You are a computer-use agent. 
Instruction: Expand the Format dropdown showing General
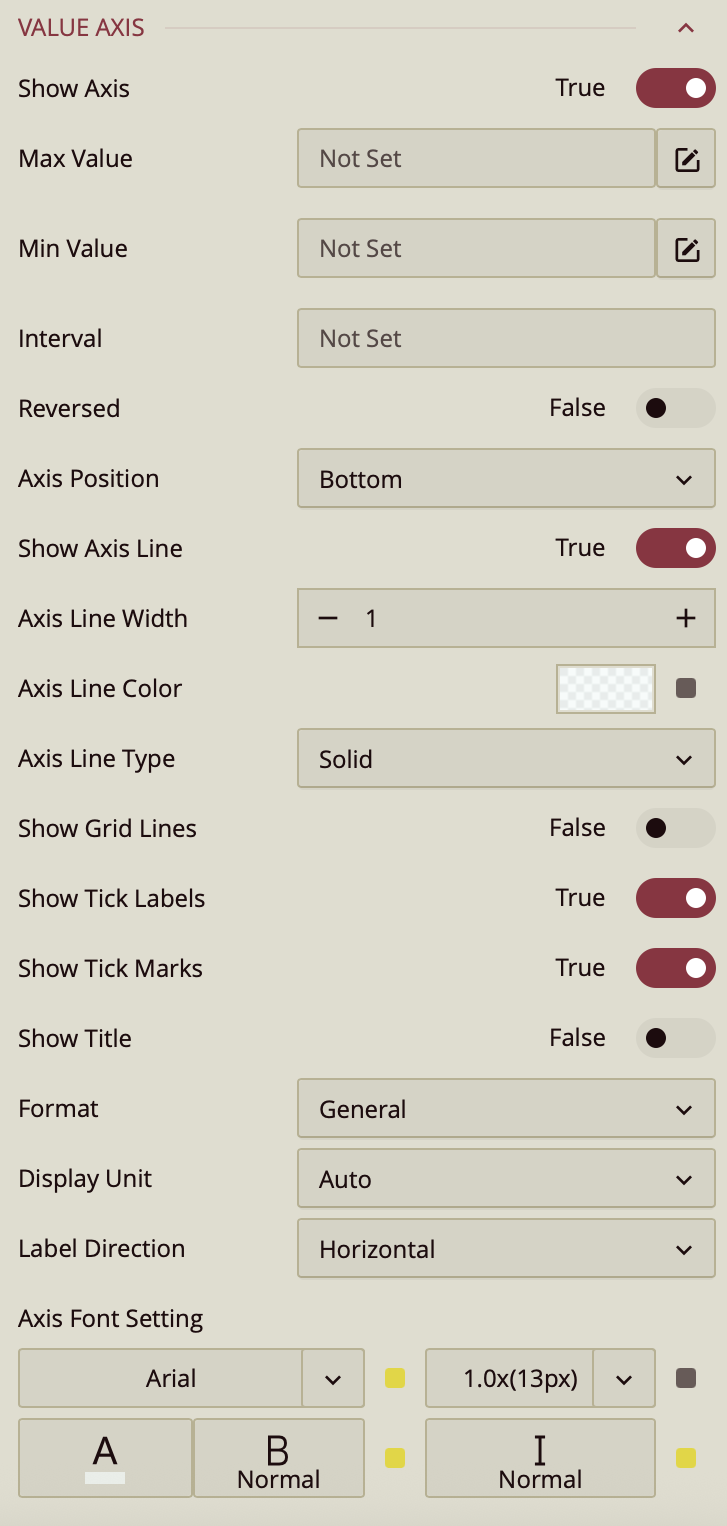pyautogui.click(x=506, y=1108)
